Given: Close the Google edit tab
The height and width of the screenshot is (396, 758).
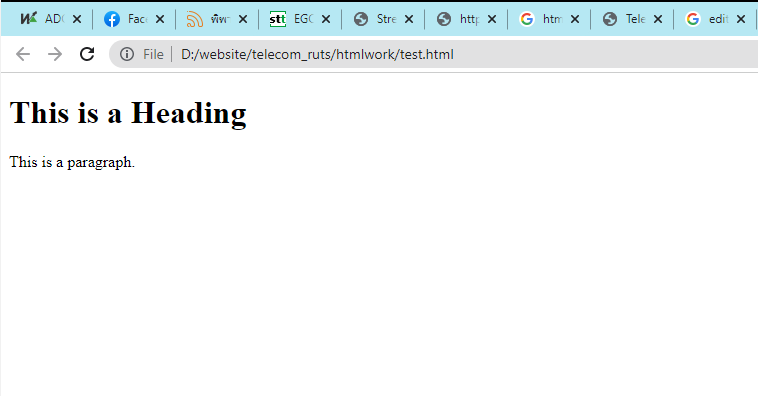Looking at the screenshot, I should [741, 19].
